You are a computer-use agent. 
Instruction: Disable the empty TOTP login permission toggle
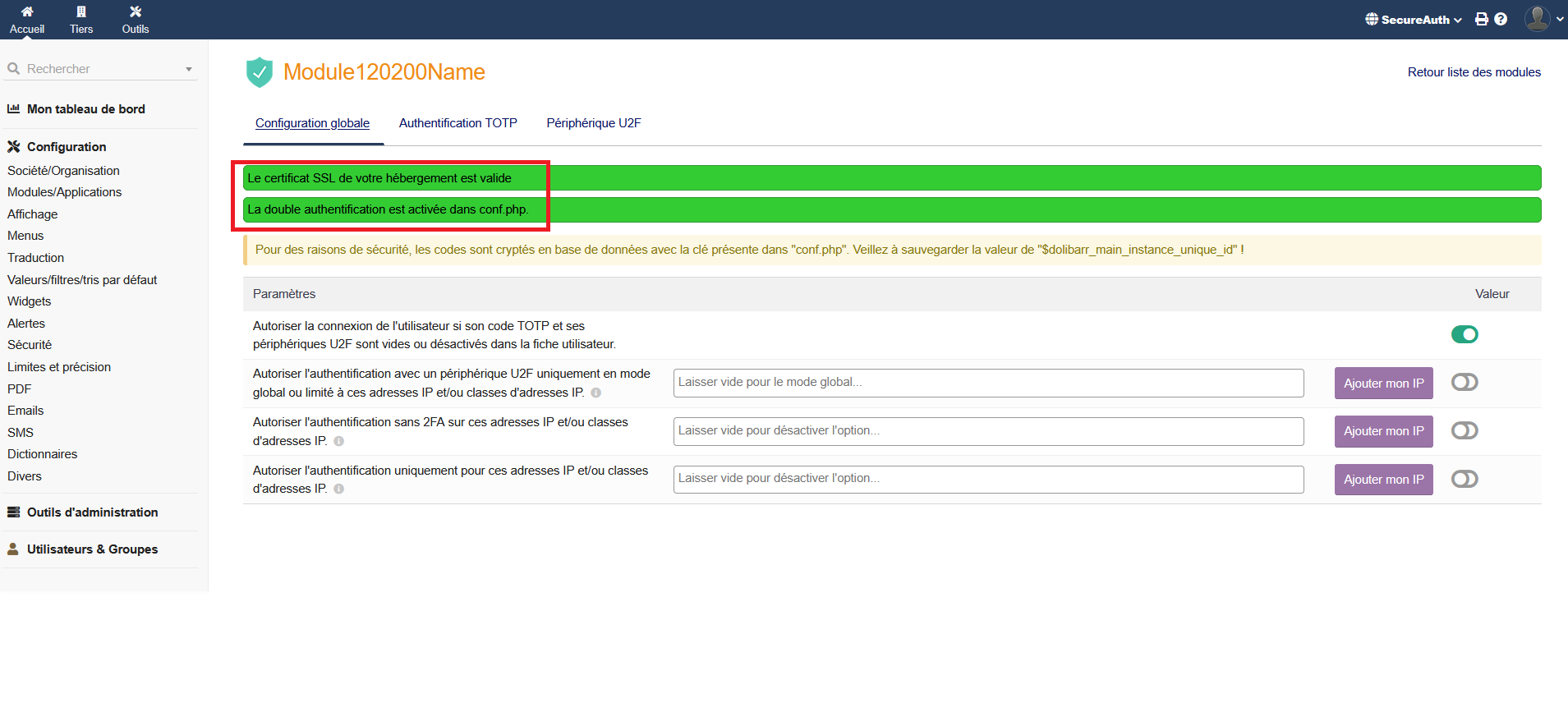click(x=1464, y=334)
